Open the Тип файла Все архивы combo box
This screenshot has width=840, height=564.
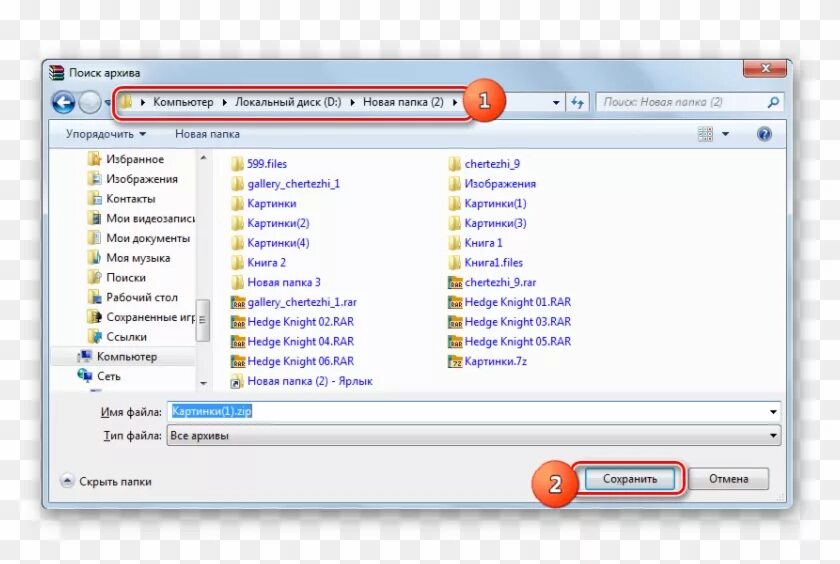(474, 435)
